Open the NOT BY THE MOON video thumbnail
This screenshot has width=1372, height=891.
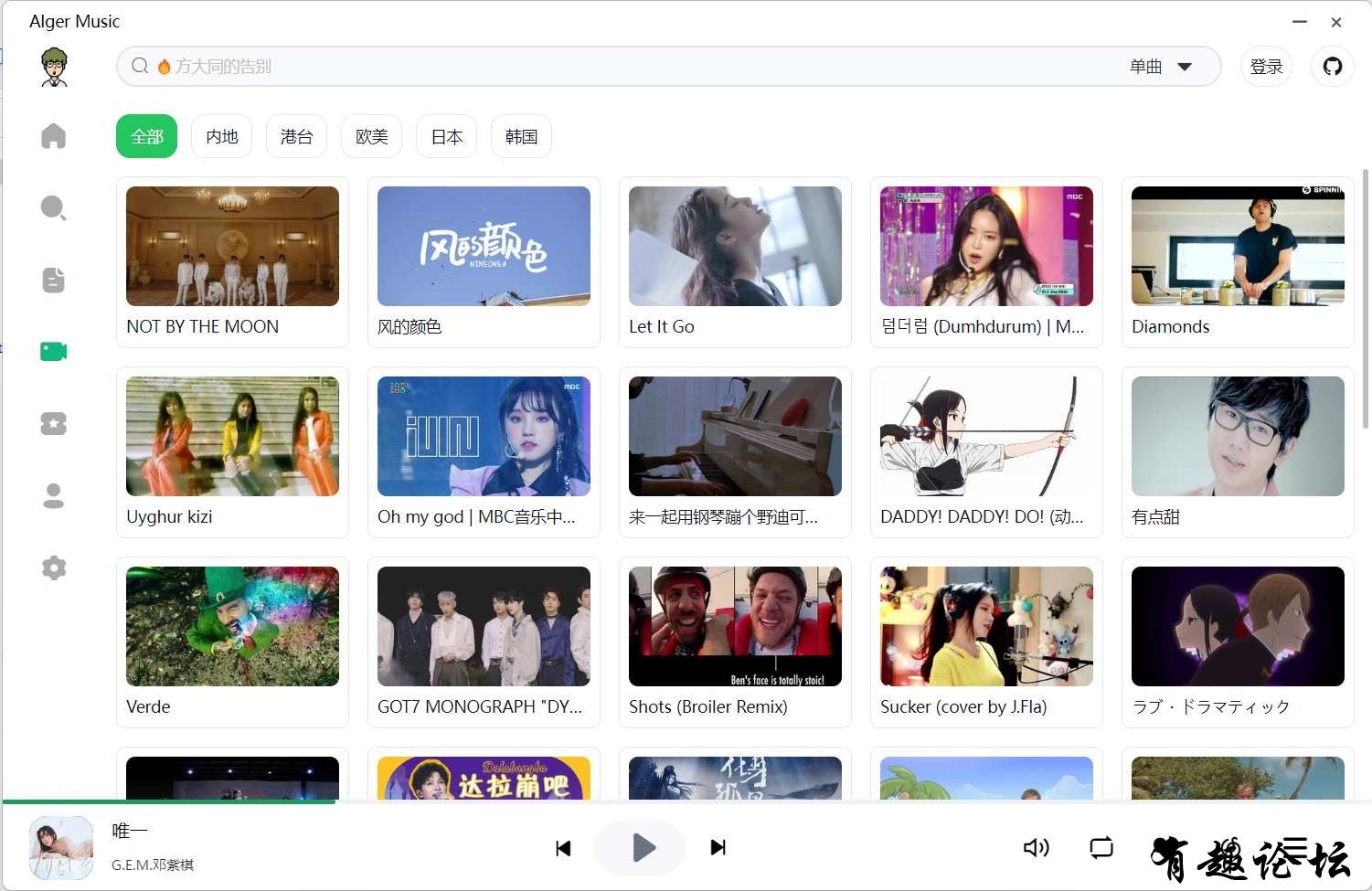tap(232, 246)
